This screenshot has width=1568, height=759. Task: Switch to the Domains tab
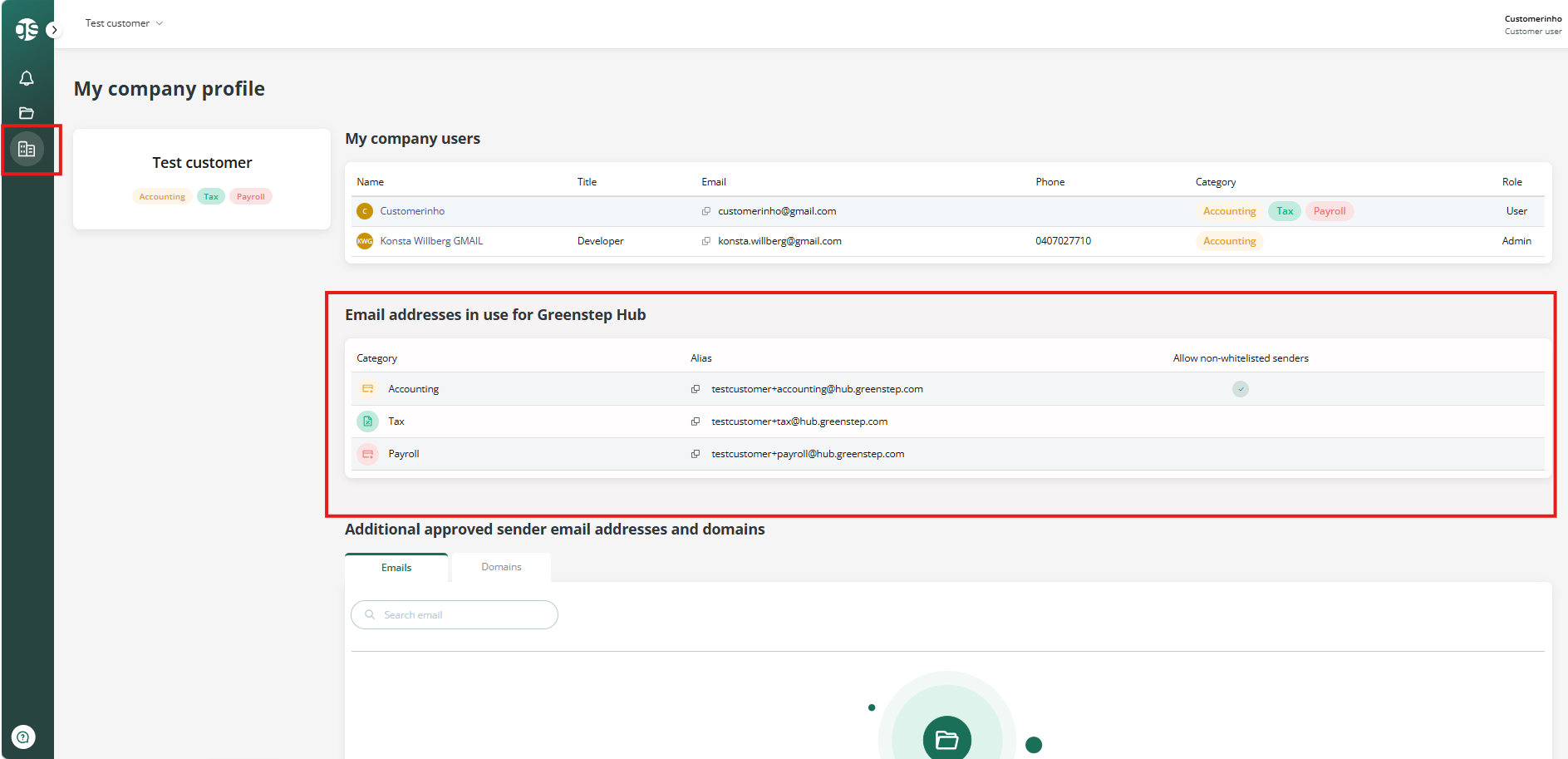[501, 567]
